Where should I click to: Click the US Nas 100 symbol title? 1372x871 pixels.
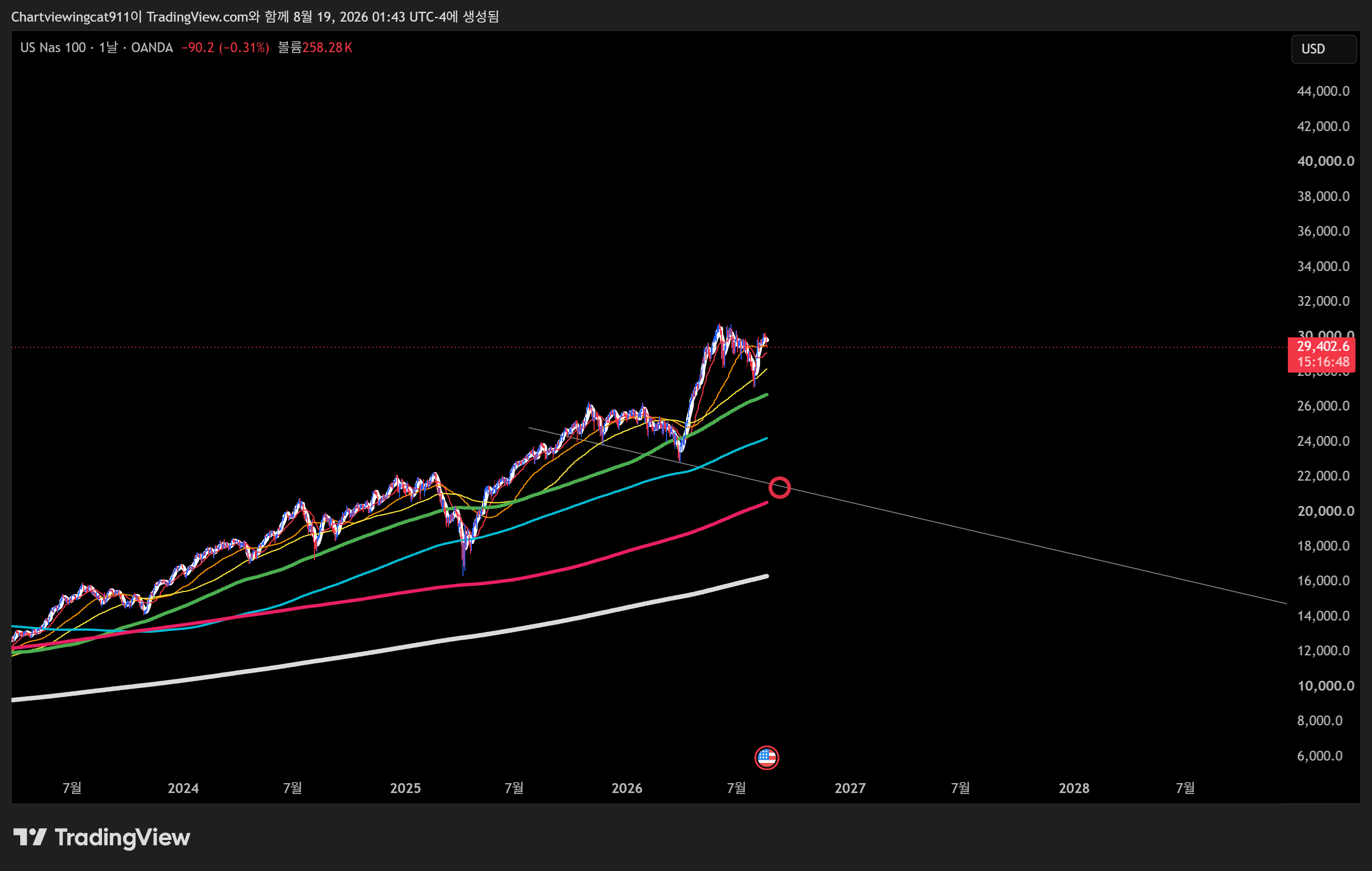click(x=53, y=48)
